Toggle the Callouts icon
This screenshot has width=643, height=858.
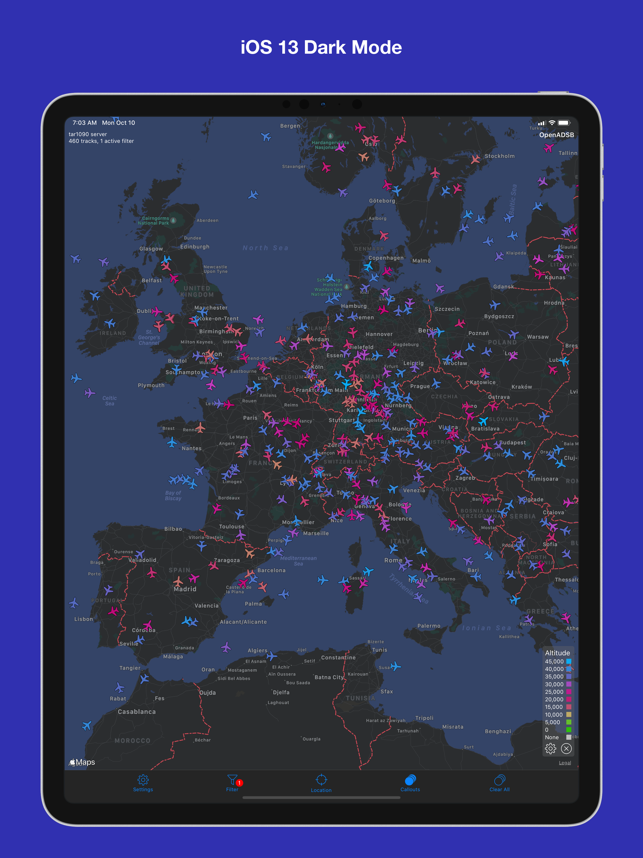(x=410, y=782)
